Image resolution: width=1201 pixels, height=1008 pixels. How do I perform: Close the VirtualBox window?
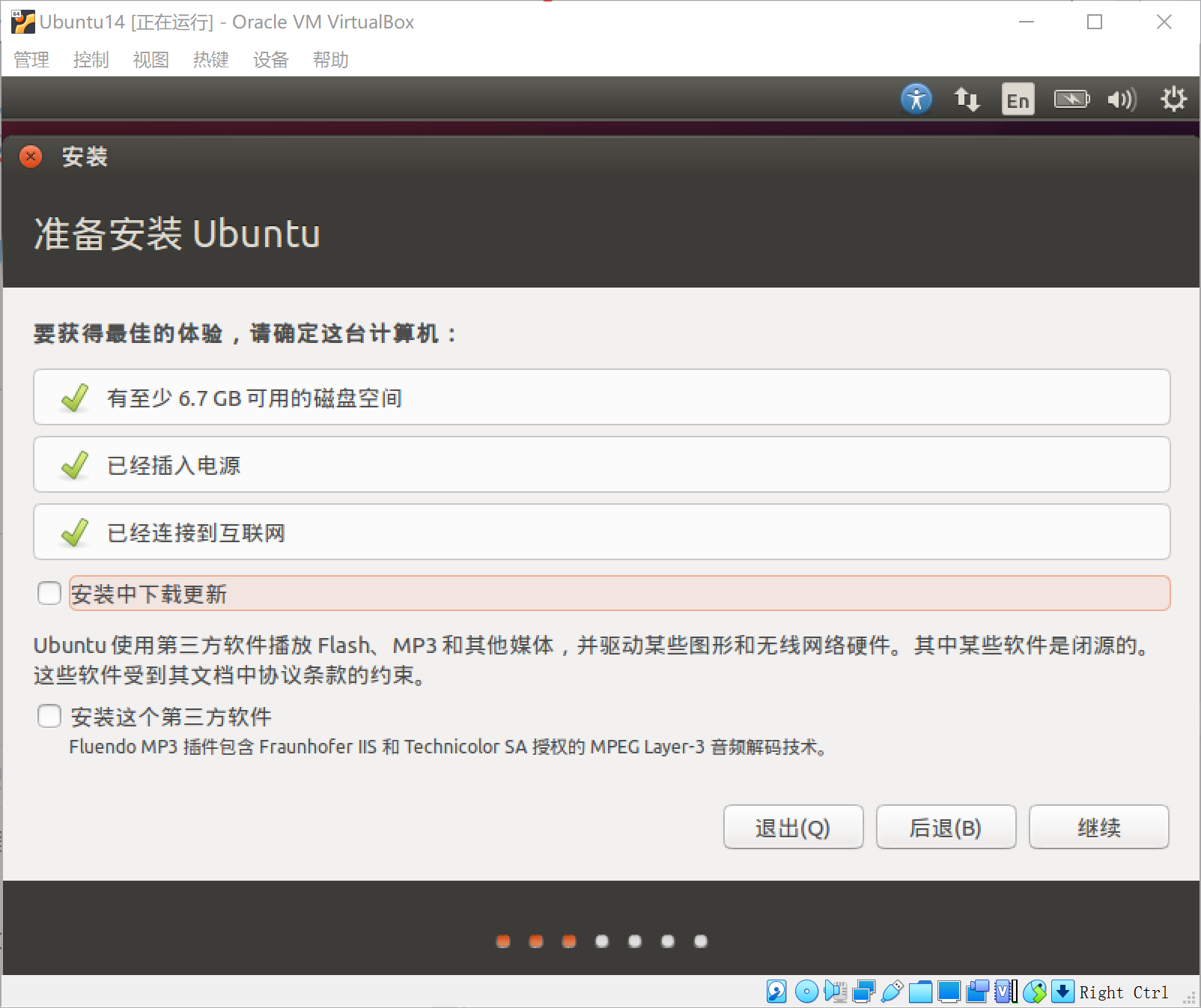point(1164,22)
